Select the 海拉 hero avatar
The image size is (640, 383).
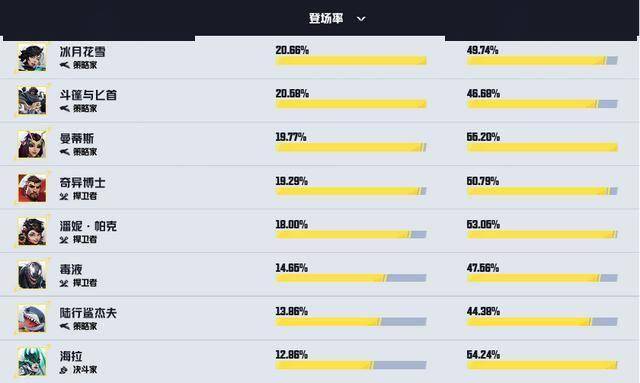32,362
